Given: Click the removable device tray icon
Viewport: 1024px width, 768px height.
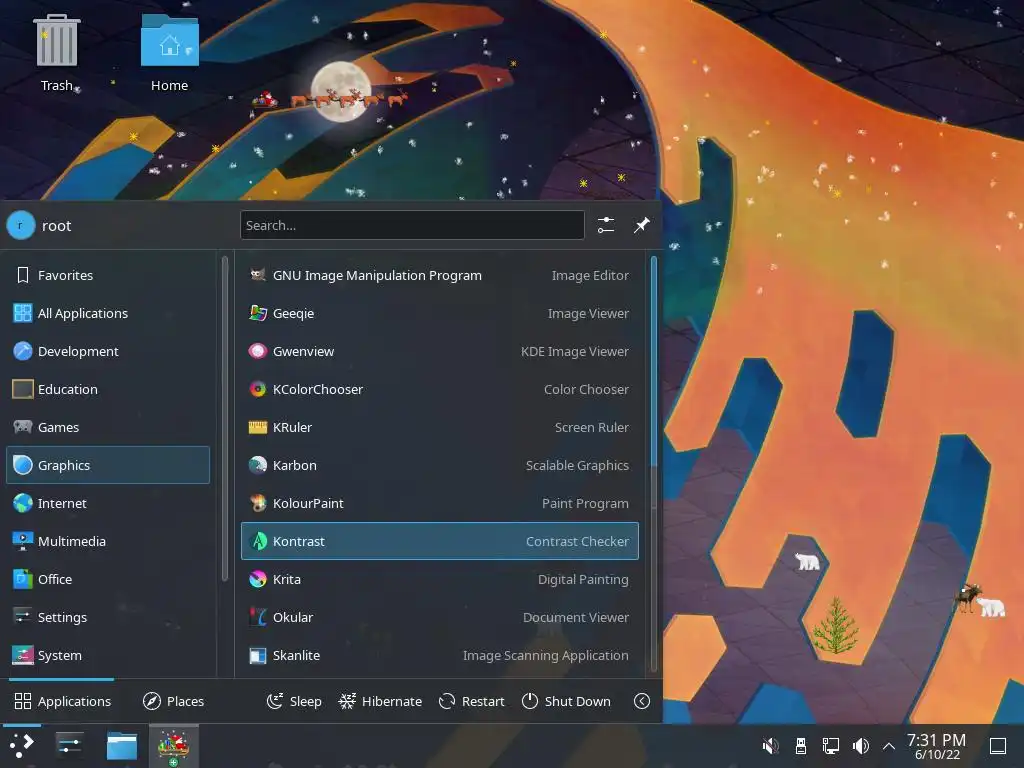Looking at the screenshot, I should pyautogui.click(x=801, y=746).
